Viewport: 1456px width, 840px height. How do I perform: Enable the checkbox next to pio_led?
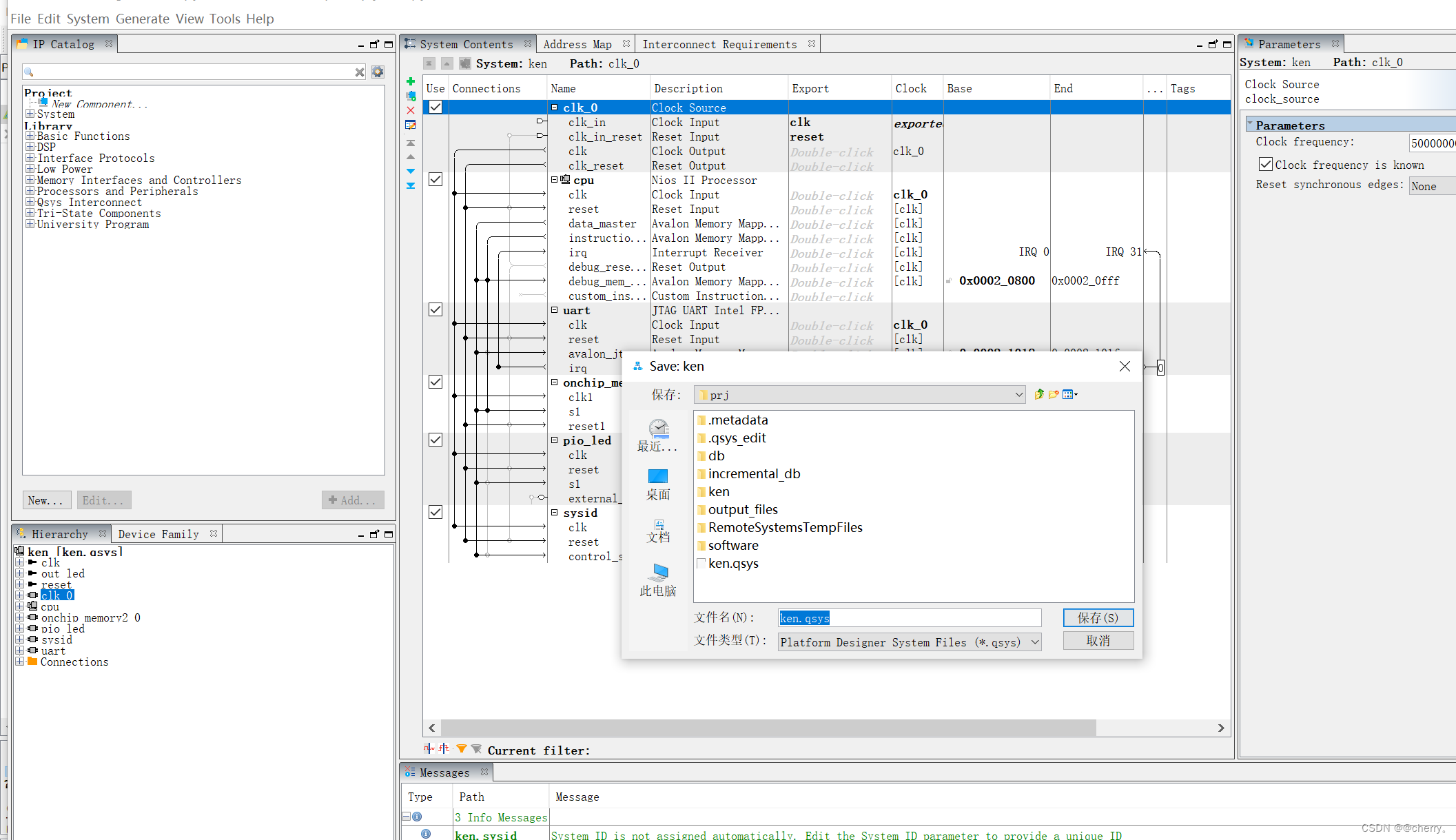[x=435, y=440]
